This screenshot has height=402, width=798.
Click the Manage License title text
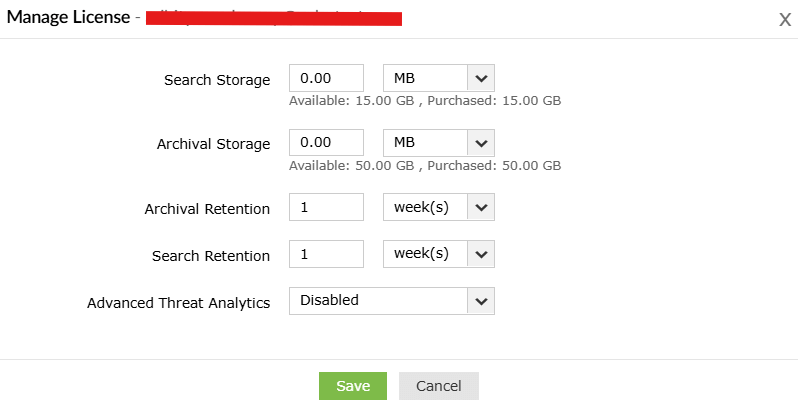coord(68,17)
